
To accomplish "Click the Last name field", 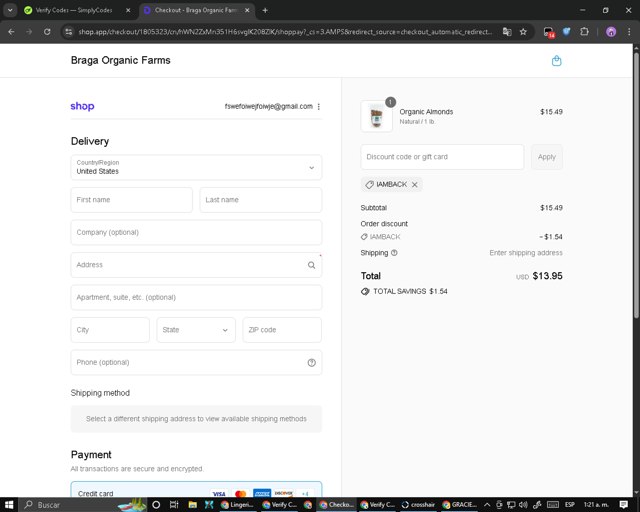I will point(261,200).
